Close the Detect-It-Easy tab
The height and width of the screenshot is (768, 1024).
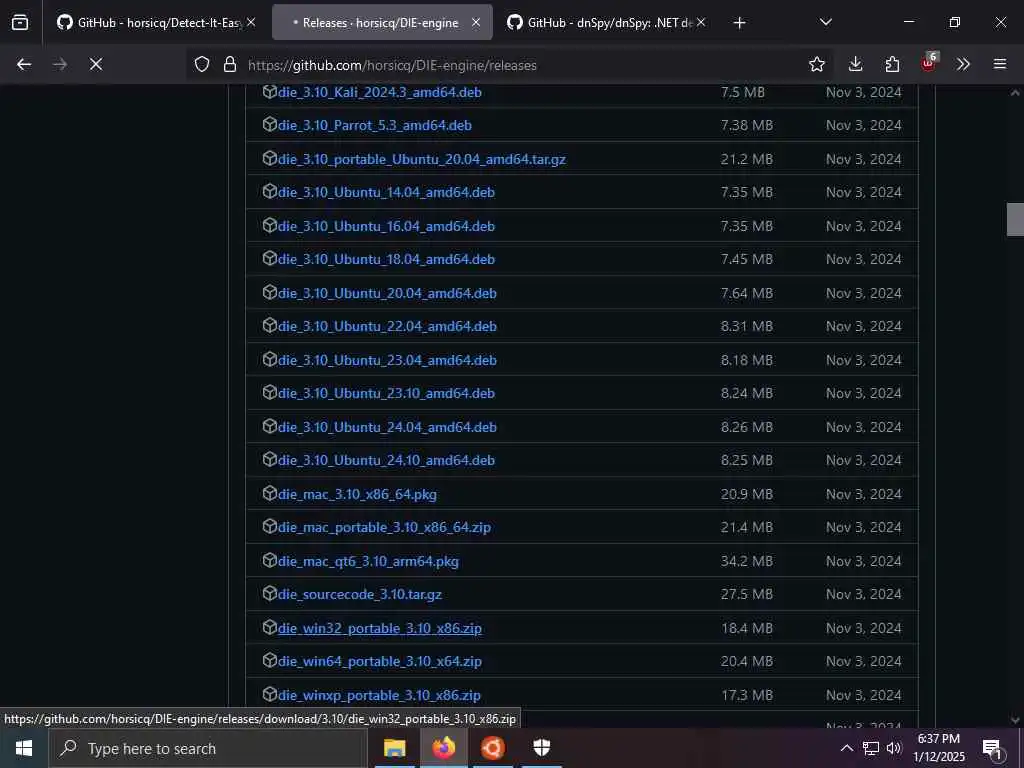coord(251,23)
